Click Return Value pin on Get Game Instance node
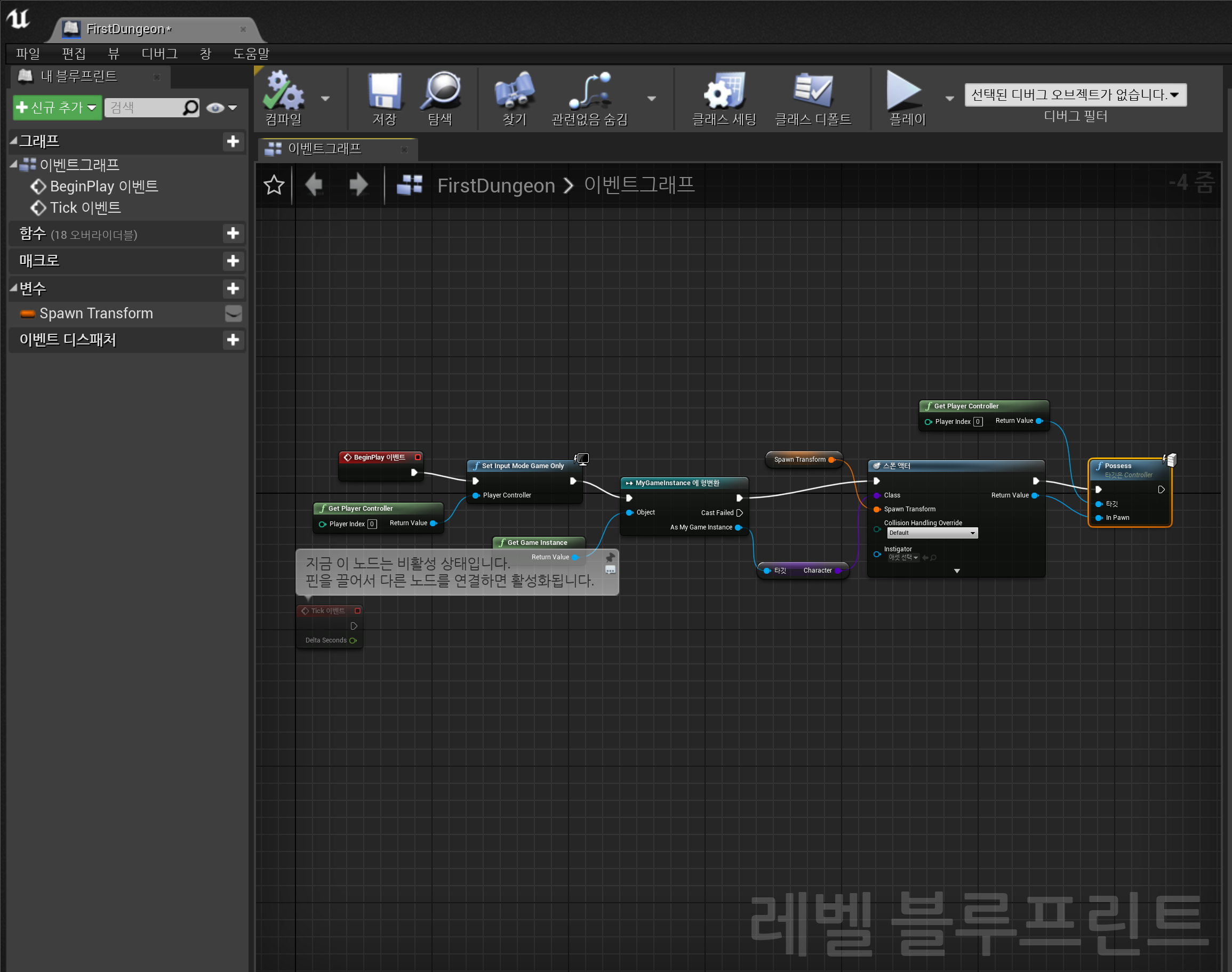 click(575, 557)
